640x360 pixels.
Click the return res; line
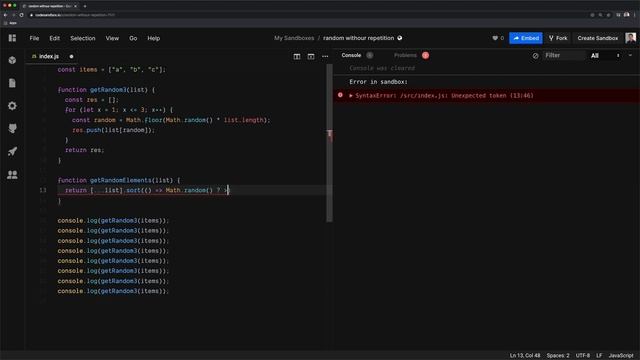tap(84, 150)
